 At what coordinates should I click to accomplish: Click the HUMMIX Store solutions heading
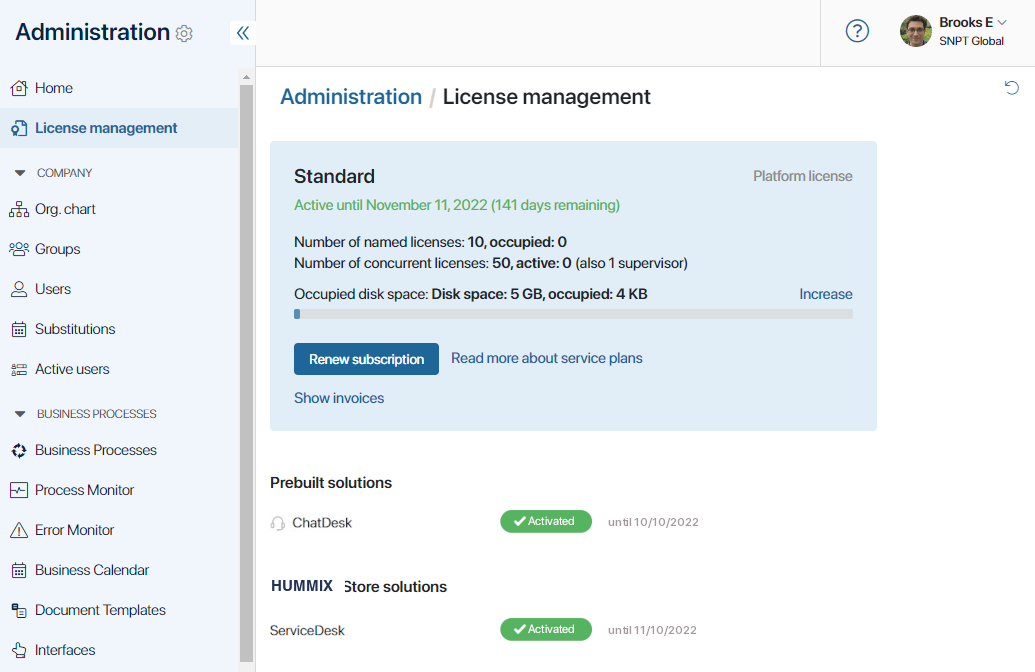click(x=359, y=586)
